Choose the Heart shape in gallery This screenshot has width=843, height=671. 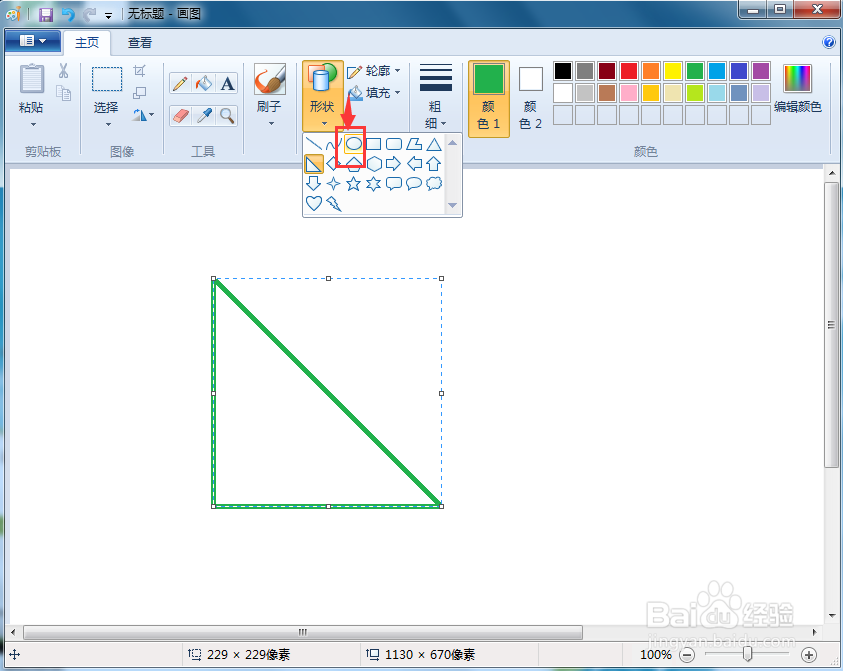[313, 203]
